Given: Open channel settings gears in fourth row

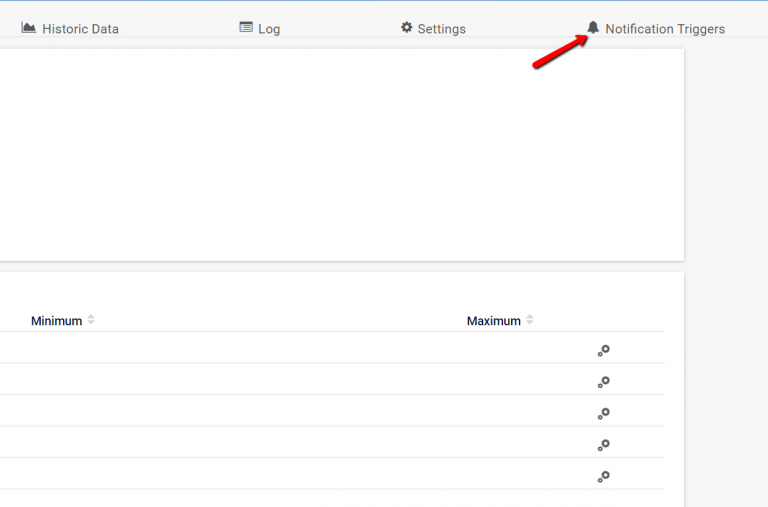Looking at the screenshot, I should (603, 445).
